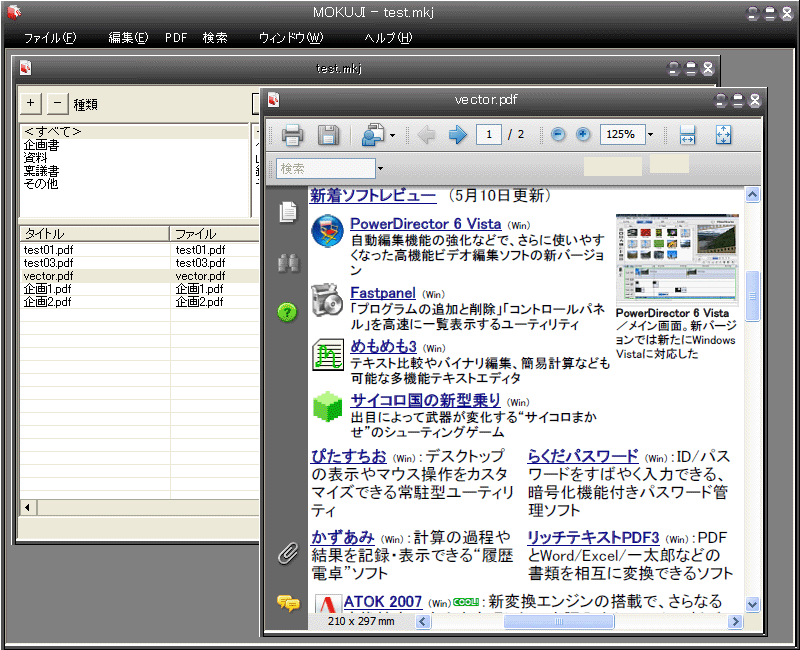Click the PowerDirector director chair icon

(x=327, y=231)
